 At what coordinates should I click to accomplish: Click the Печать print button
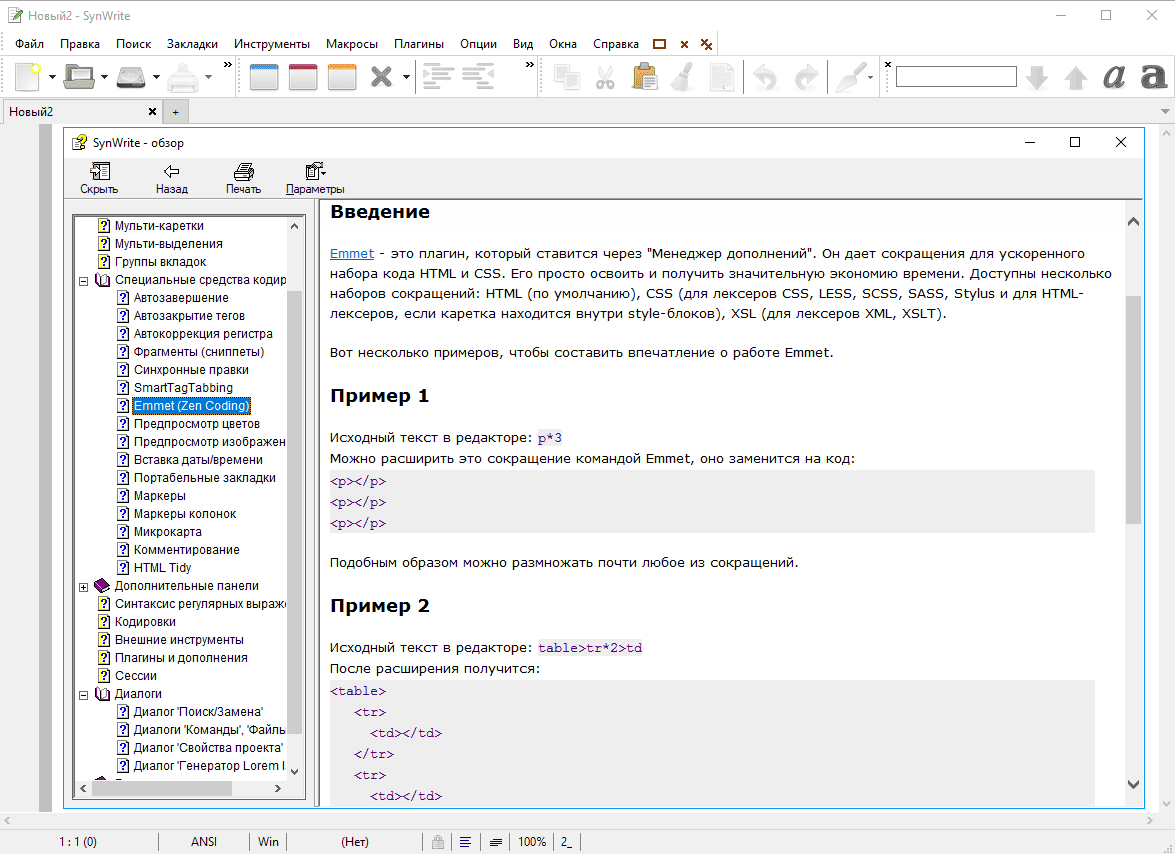pyautogui.click(x=244, y=178)
